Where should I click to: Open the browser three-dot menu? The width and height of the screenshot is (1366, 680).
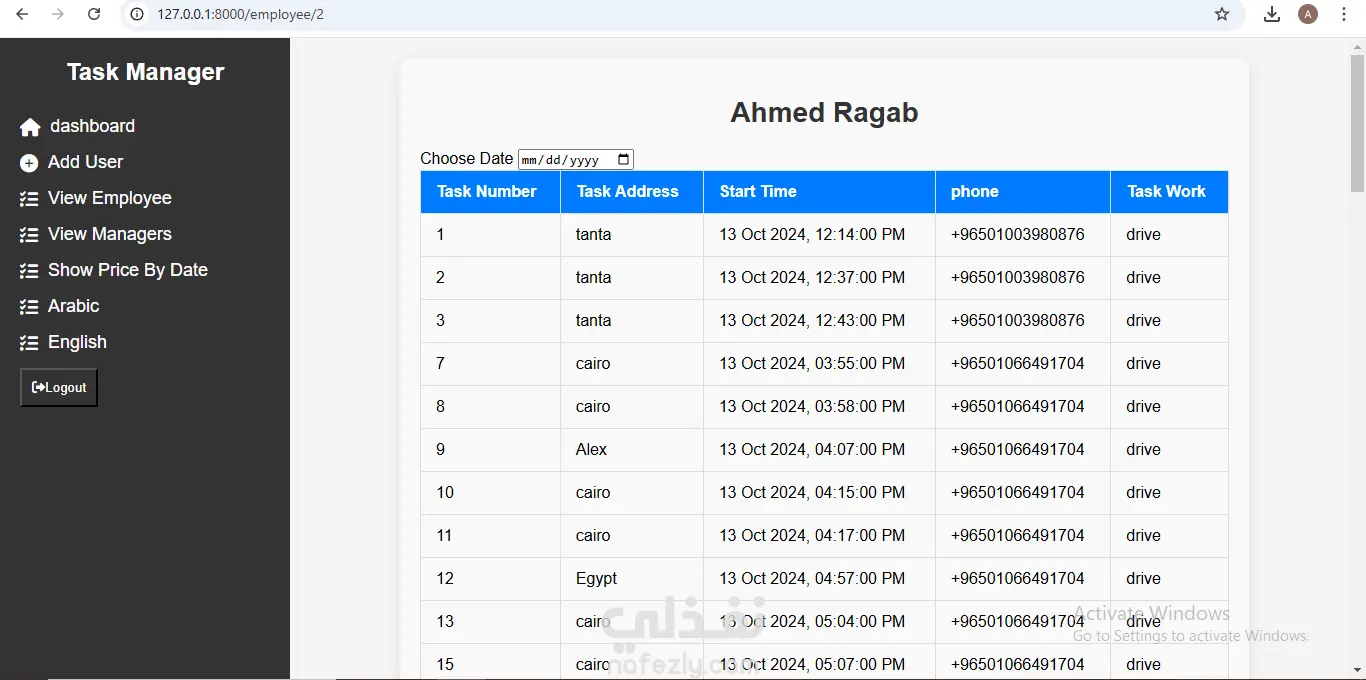tap(1344, 14)
